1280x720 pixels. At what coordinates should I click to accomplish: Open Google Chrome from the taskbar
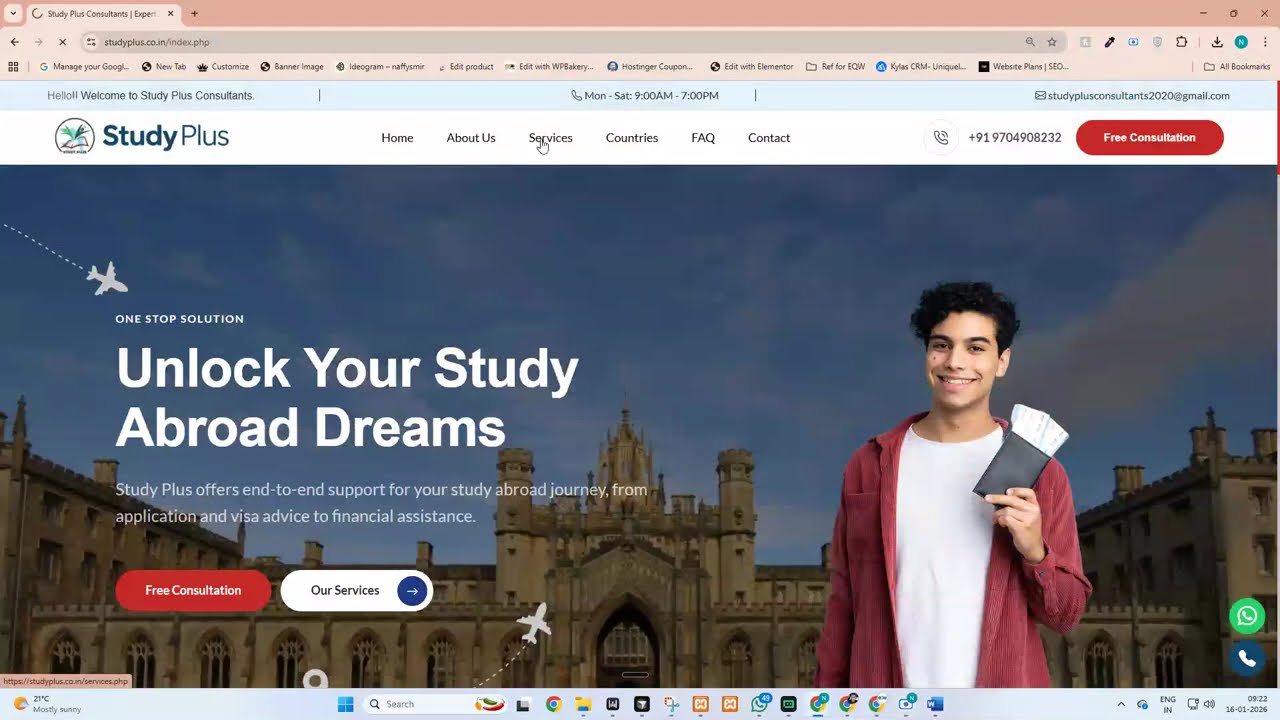coord(553,704)
